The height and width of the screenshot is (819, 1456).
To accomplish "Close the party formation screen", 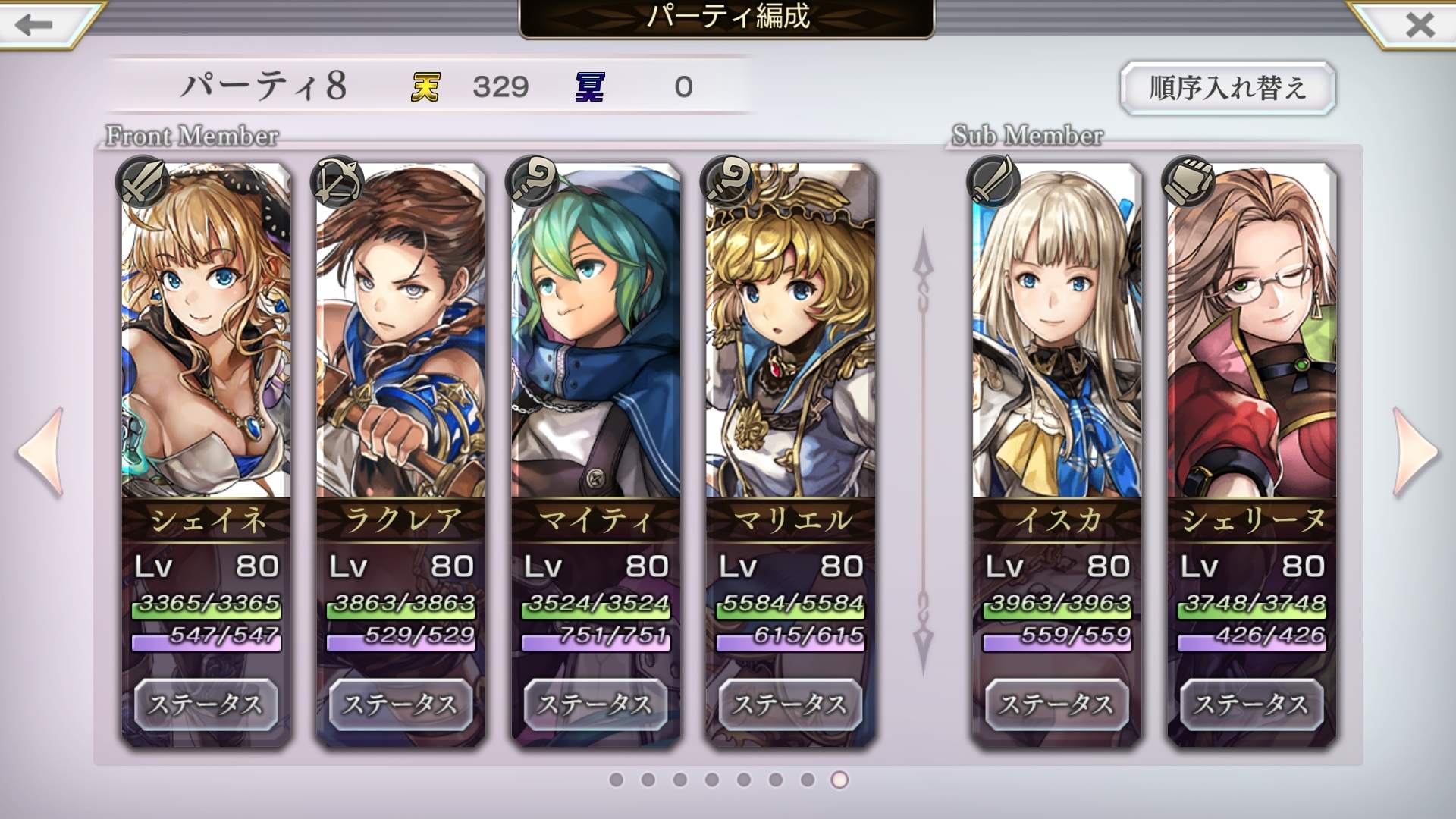I will [1420, 25].
